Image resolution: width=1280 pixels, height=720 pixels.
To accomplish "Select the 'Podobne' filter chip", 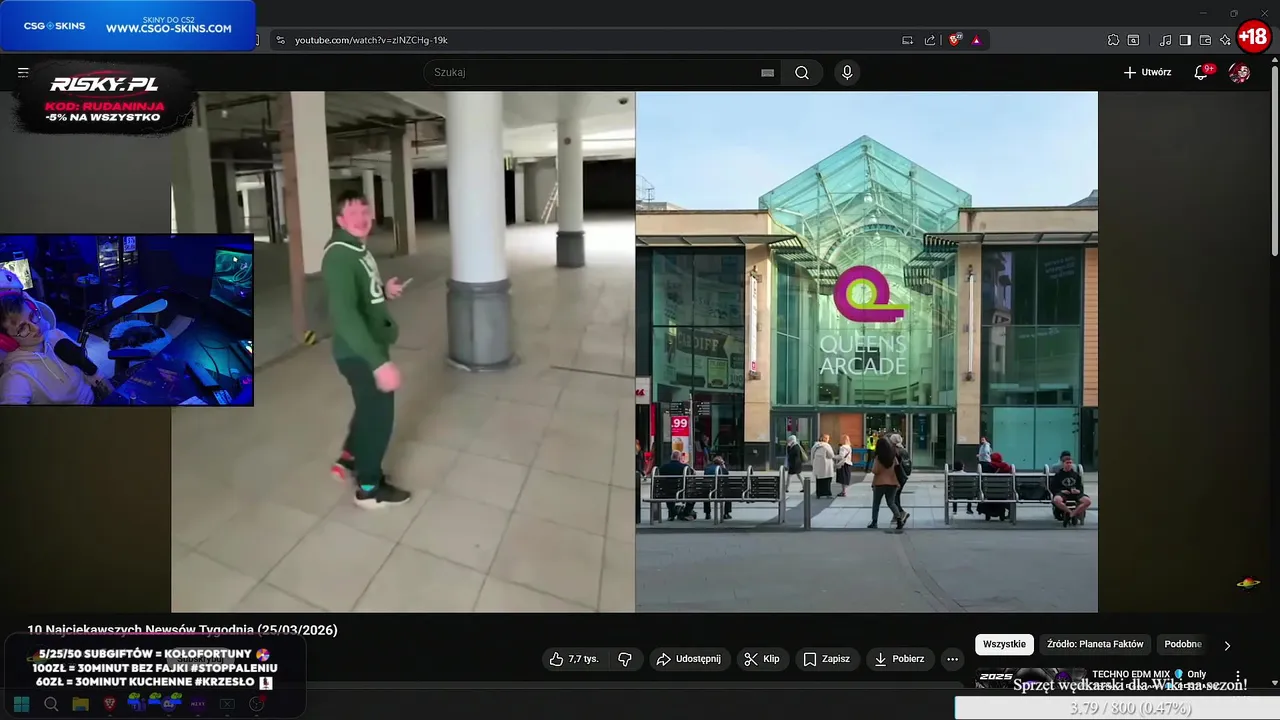I will (x=1183, y=644).
